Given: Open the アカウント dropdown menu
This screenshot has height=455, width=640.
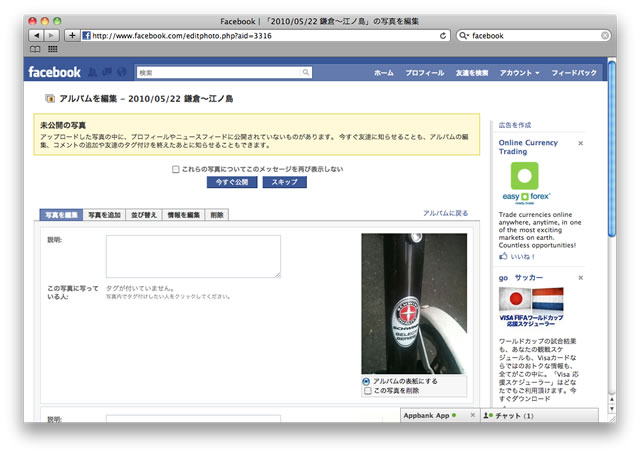Looking at the screenshot, I should (519, 73).
